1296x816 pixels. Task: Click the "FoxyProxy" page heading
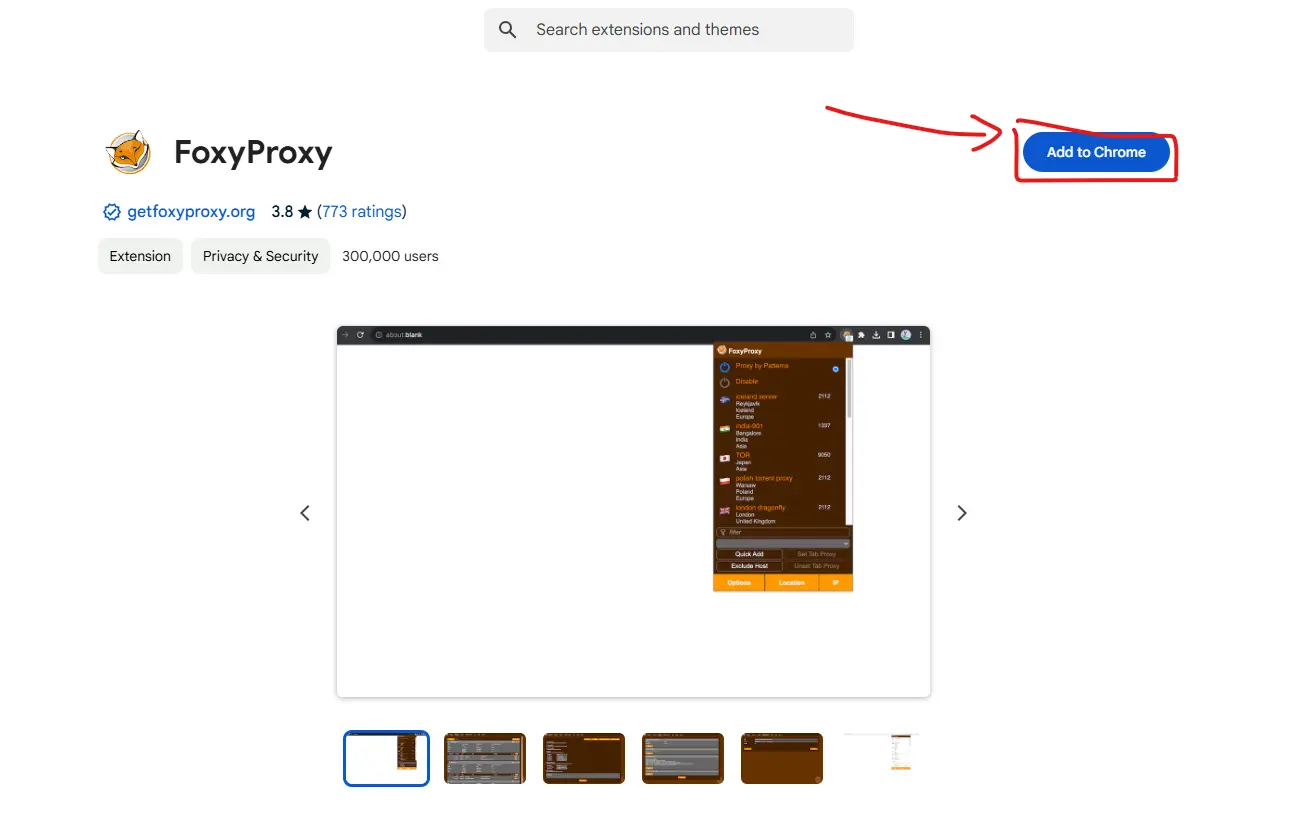click(253, 153)
